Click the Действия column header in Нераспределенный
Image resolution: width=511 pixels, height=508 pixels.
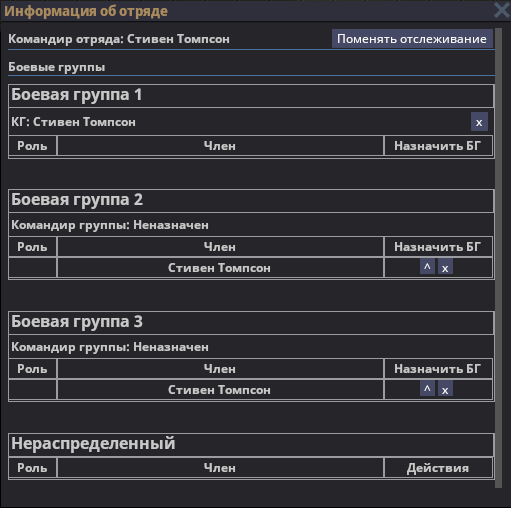pyautogui.click(x=438, y=468)
